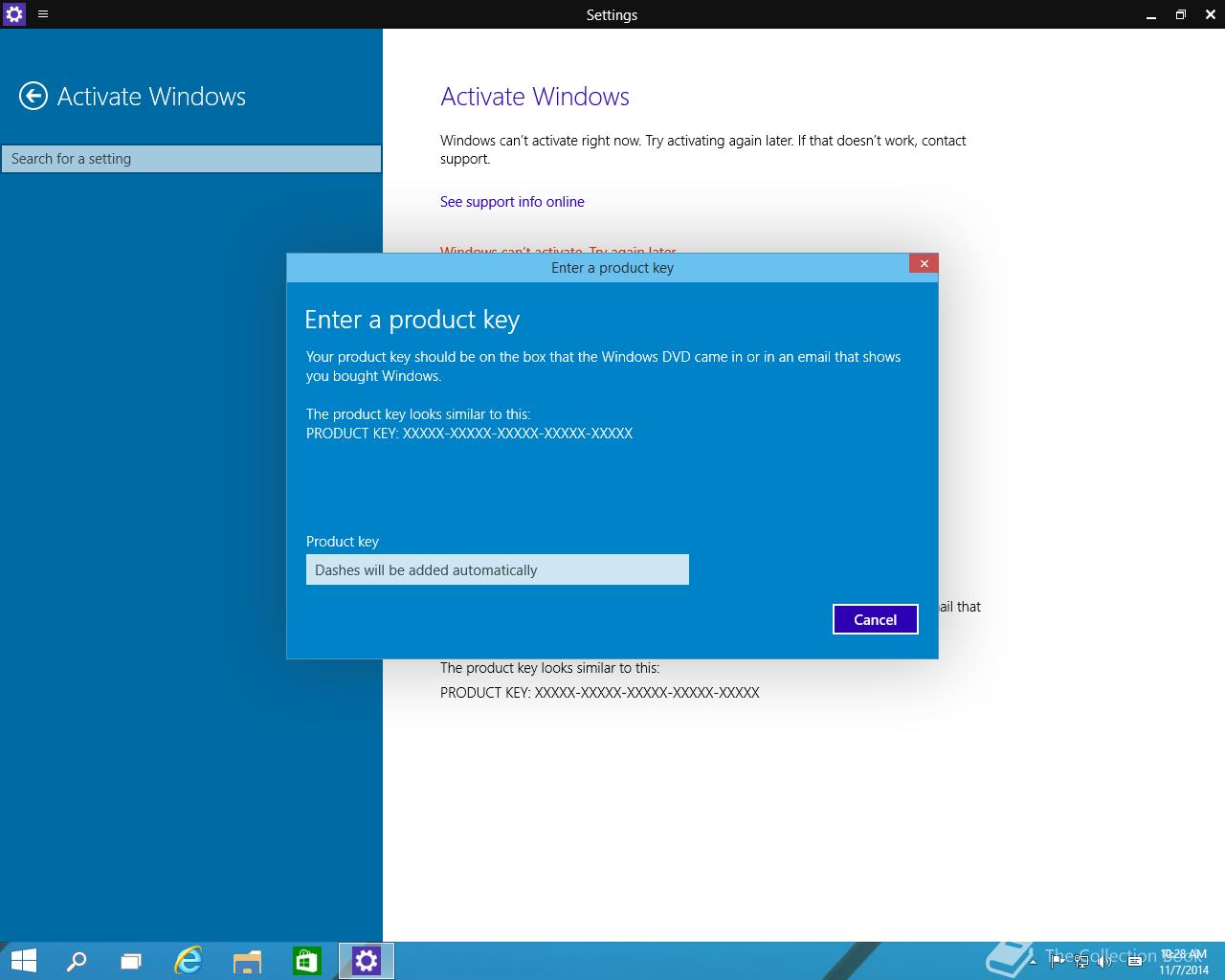Open File Explorer from taskbar
Screen dimensions: 1225x980
click(248, 961)
